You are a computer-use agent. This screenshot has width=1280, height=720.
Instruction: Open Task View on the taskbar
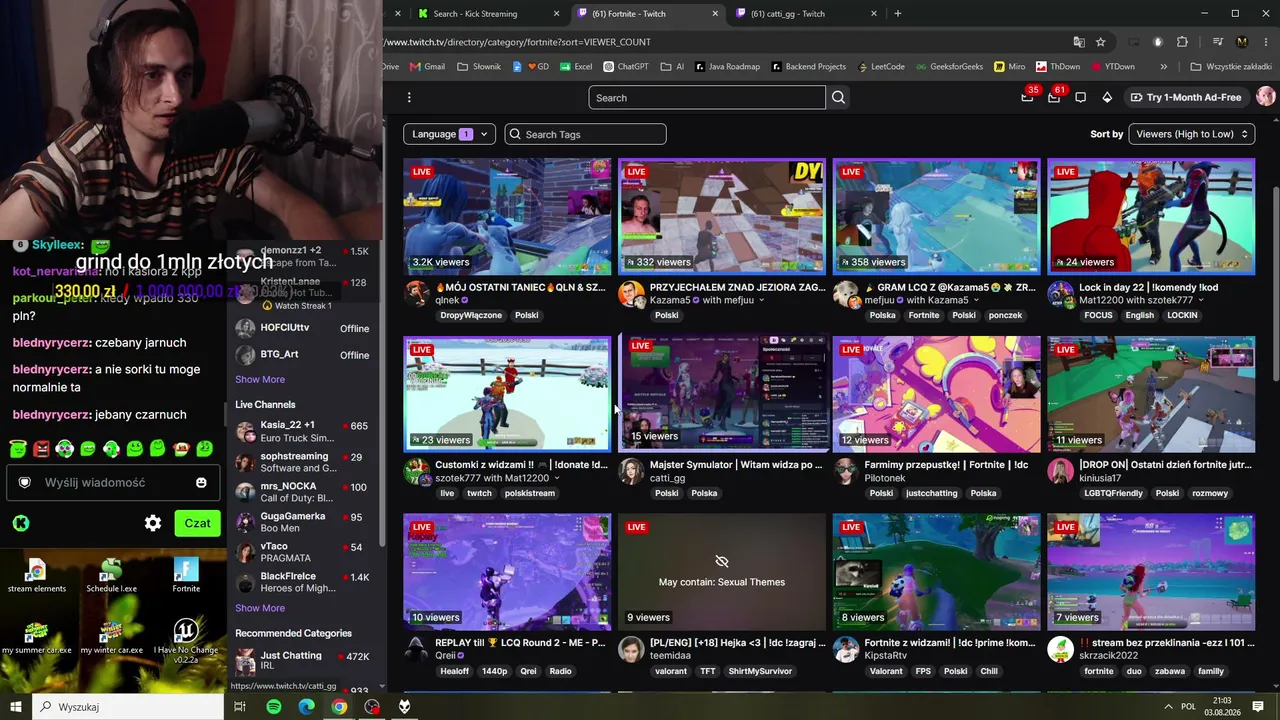click(x=240, y=707)
